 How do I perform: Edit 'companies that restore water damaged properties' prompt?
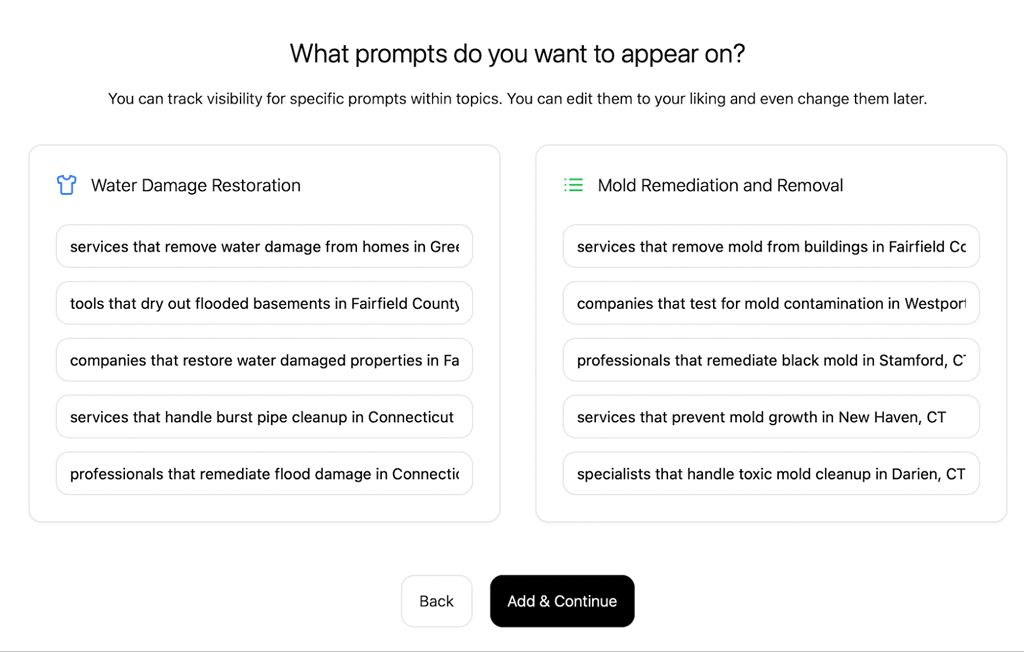tap(264, 360)
